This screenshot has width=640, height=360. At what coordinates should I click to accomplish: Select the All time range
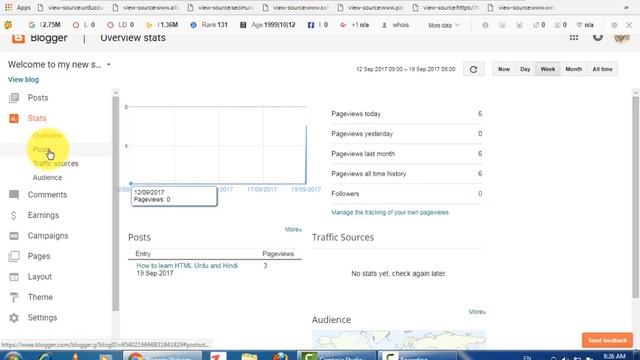point(602,69)
